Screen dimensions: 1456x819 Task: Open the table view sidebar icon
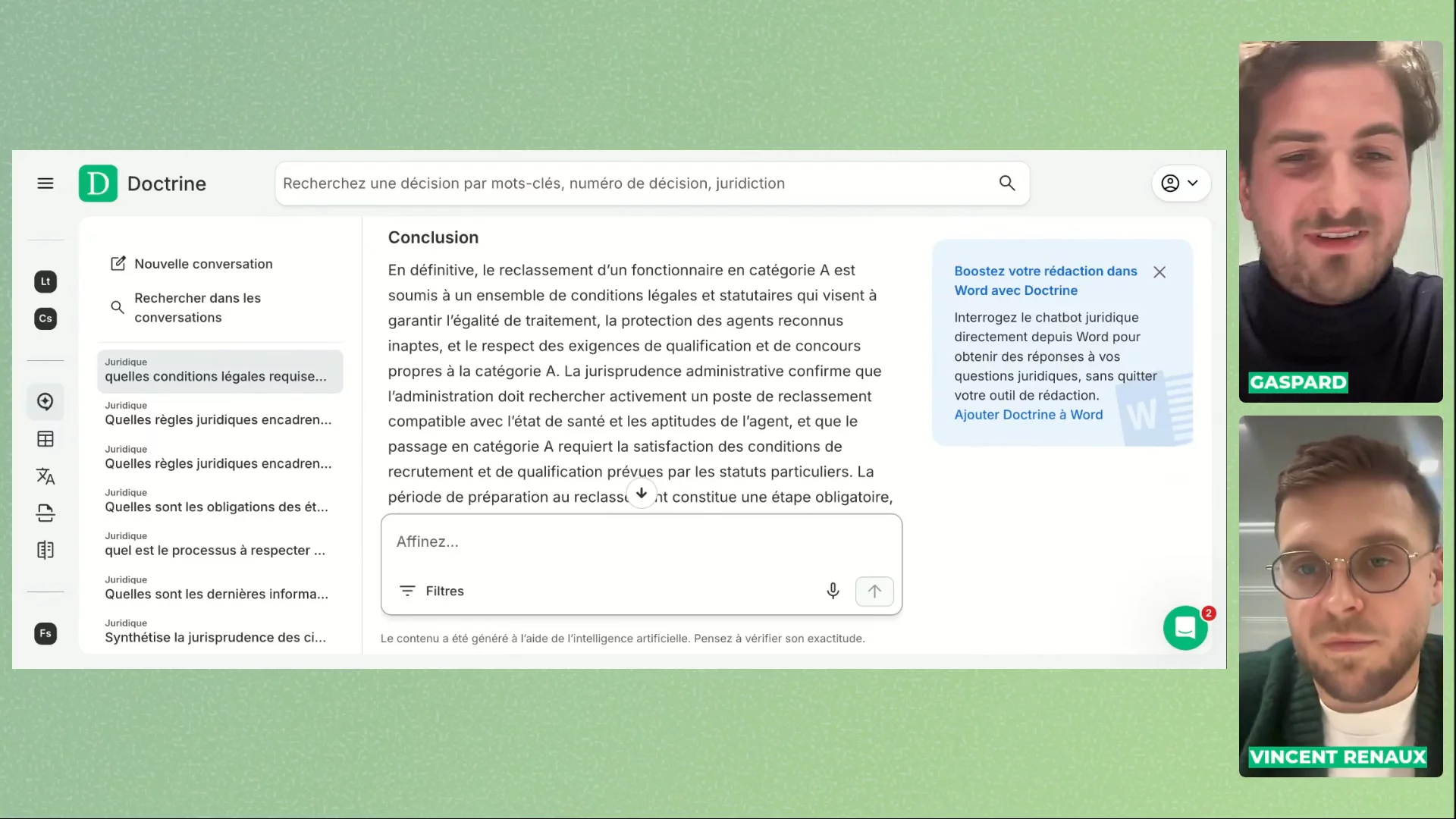[45, 439]
